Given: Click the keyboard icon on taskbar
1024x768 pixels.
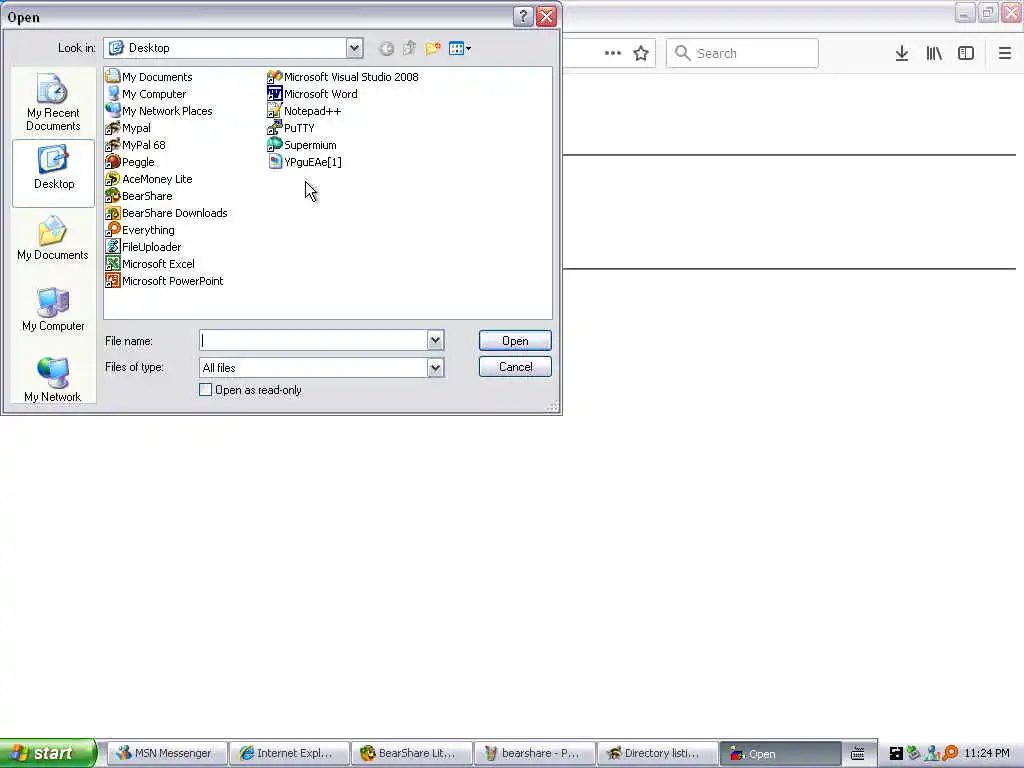Looking at the screenshot, I should [857, 754].
